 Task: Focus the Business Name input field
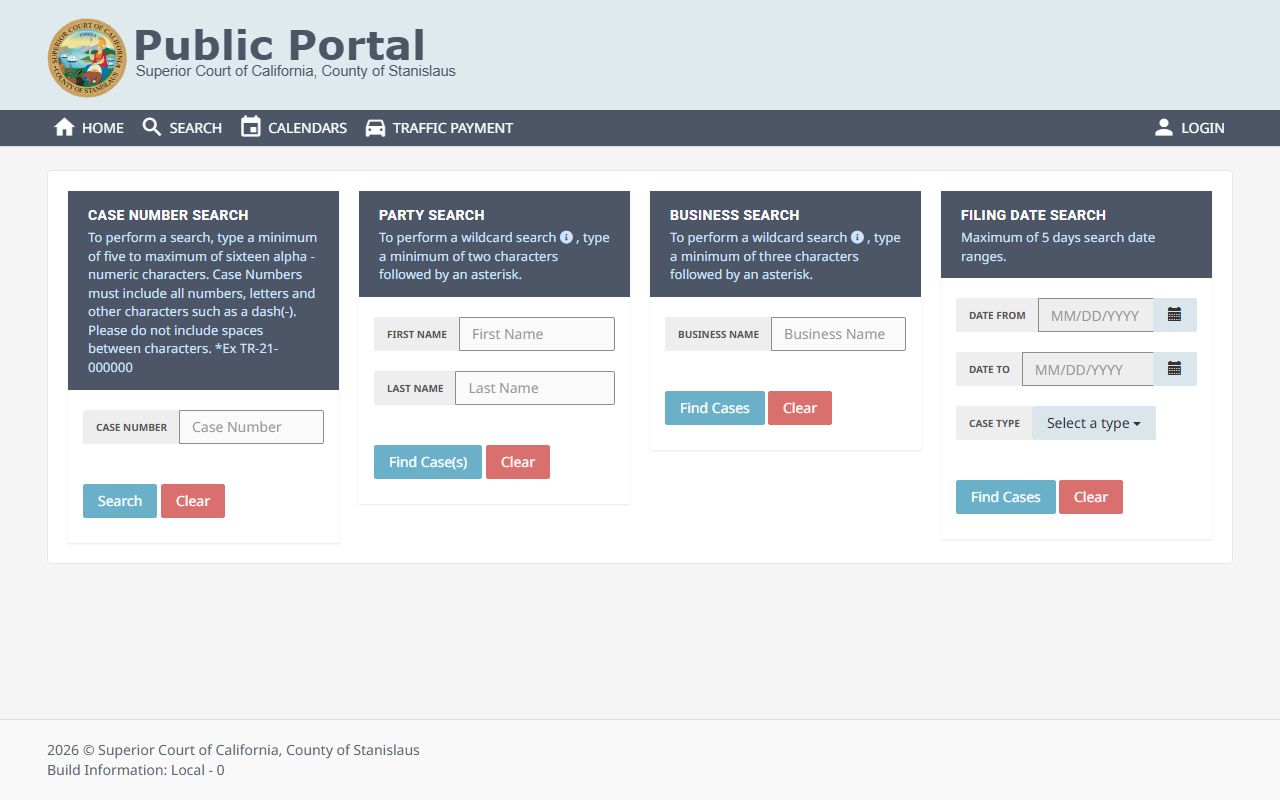tap(838, 334)
